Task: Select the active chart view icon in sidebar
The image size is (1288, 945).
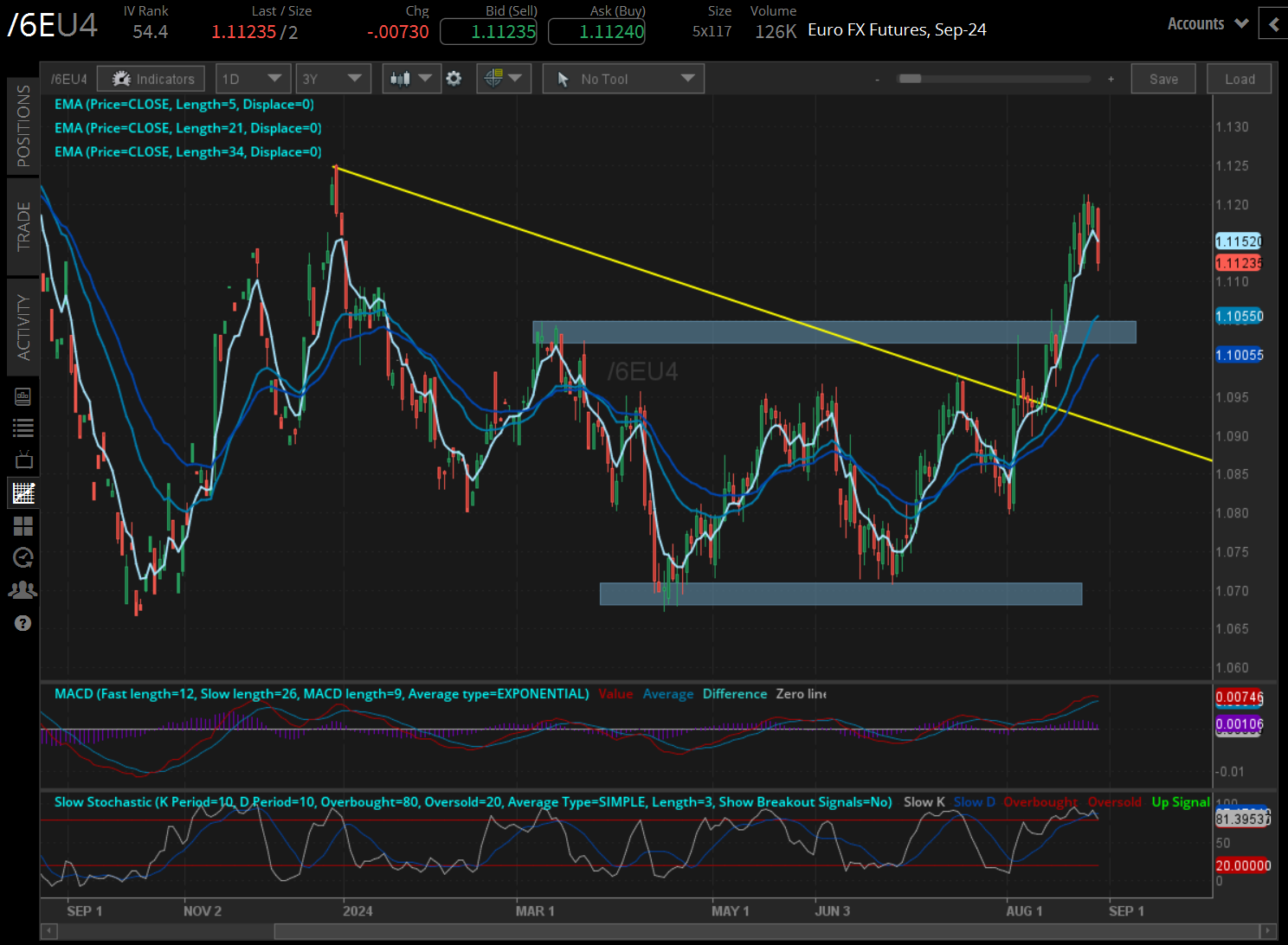Action: click(23, 493)
